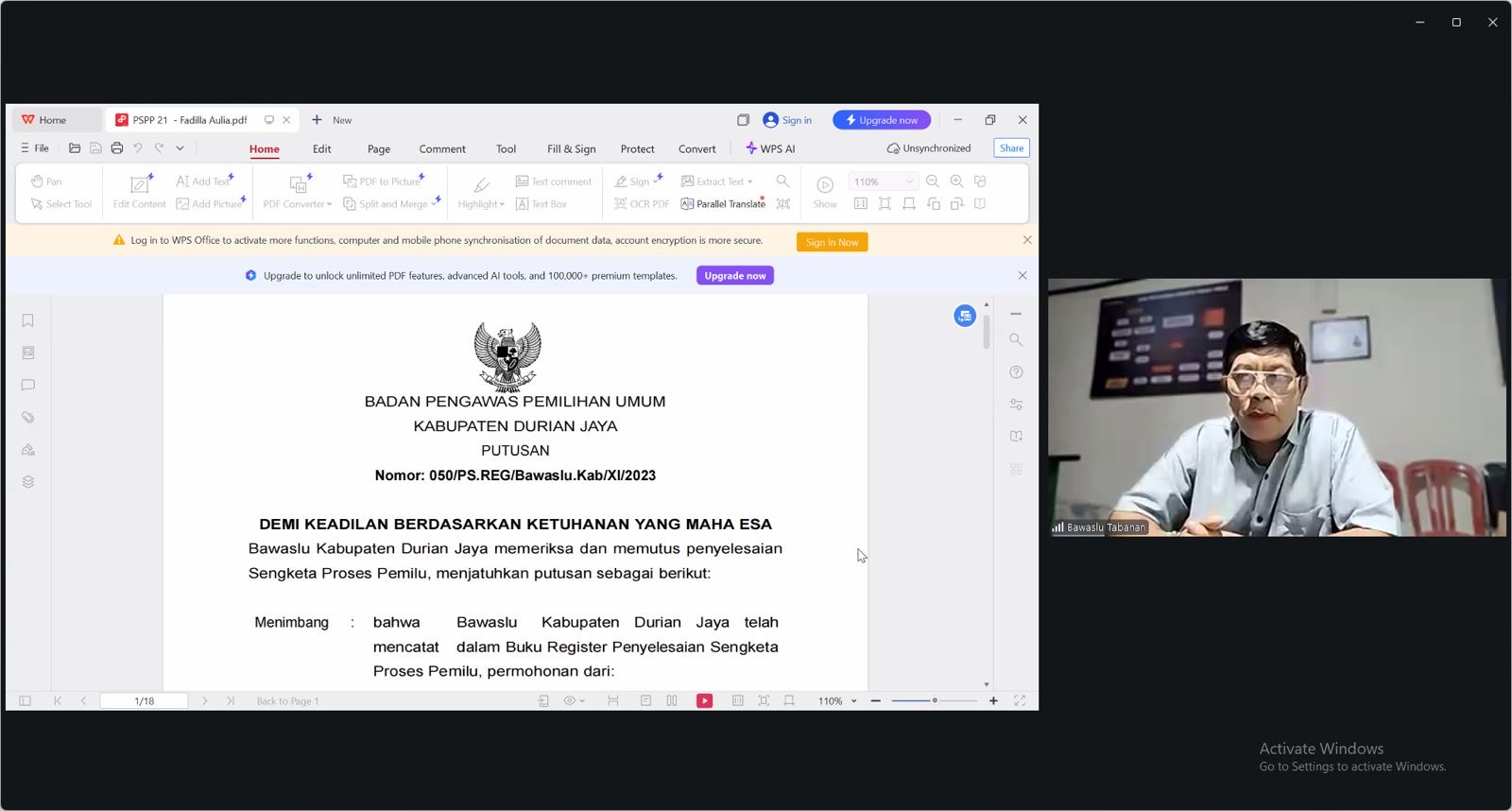Click the zoom slider in status bar
Screen dimensions: 1512x811
(x=934, y=701)
